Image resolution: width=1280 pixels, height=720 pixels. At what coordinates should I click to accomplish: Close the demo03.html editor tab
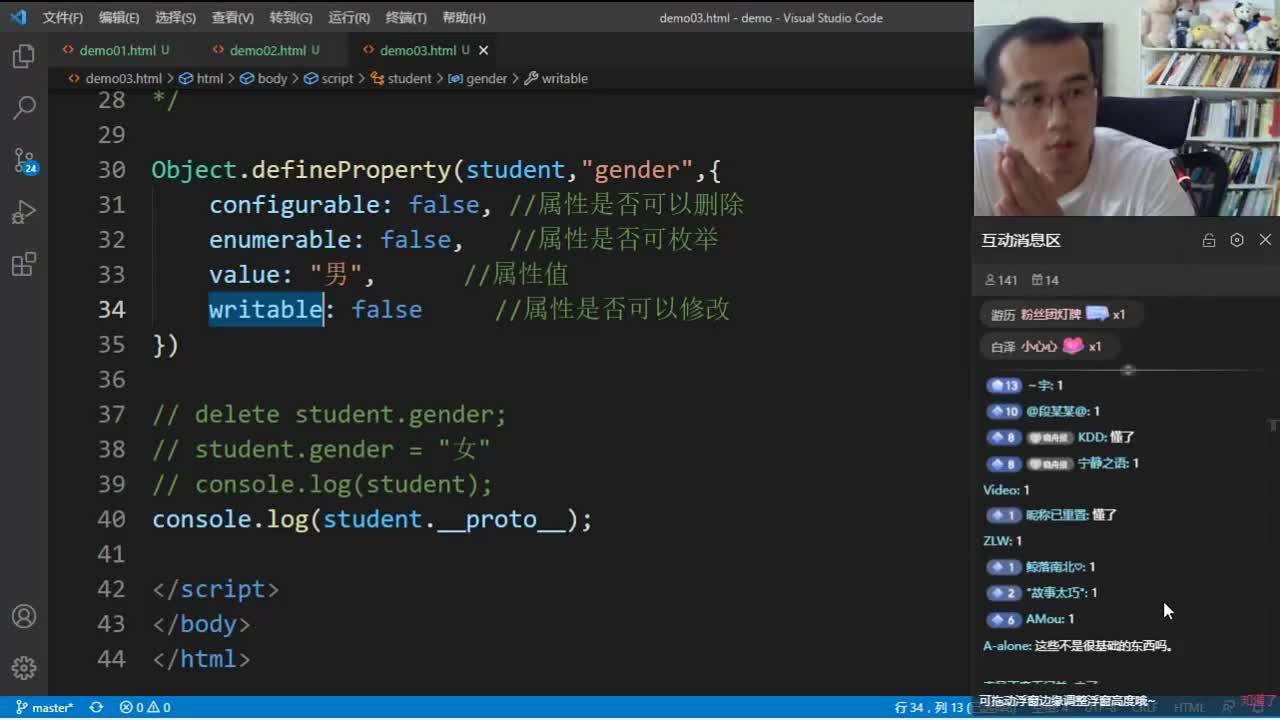tap(484, 50)
